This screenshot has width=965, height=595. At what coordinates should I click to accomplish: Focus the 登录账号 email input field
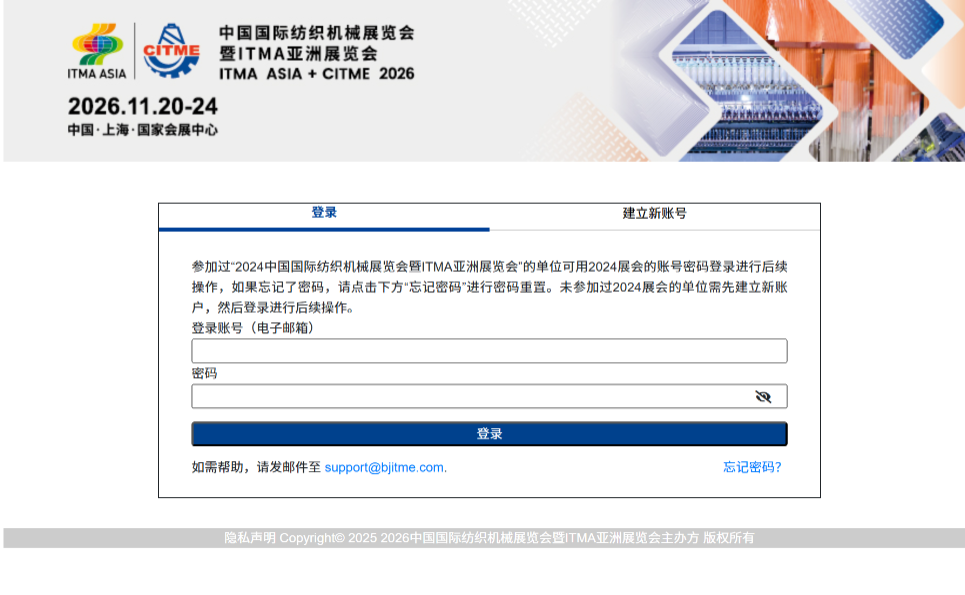point(489,351)
